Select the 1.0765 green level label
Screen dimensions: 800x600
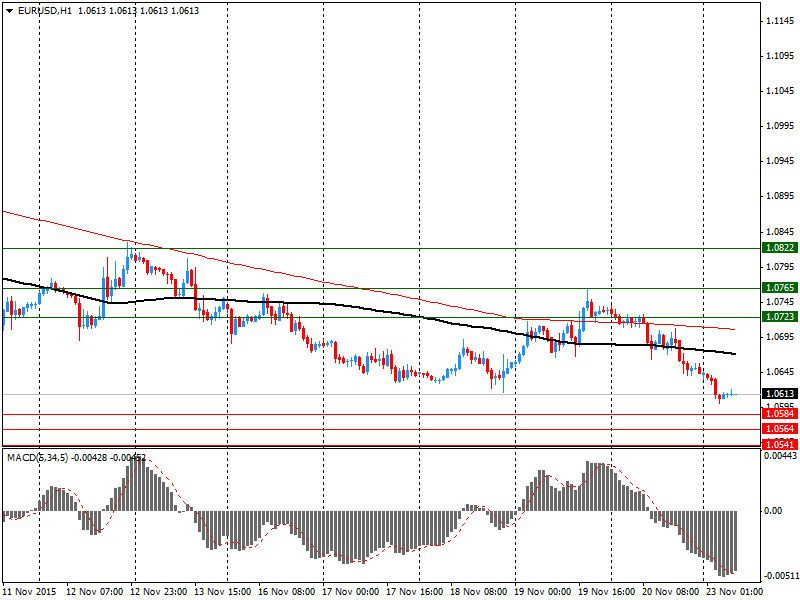[x=780, y=288]
